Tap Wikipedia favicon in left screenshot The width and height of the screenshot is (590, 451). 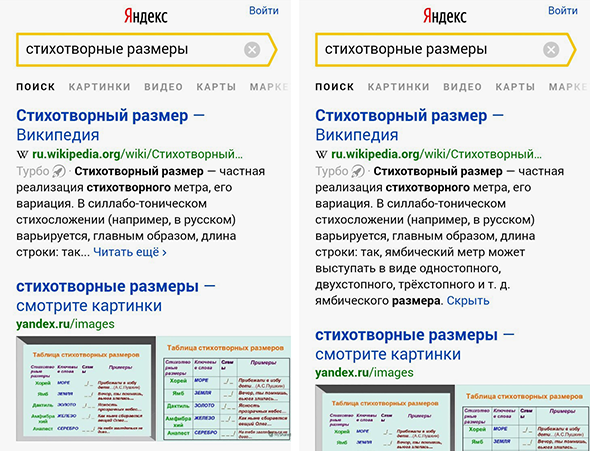pos(22,154)
